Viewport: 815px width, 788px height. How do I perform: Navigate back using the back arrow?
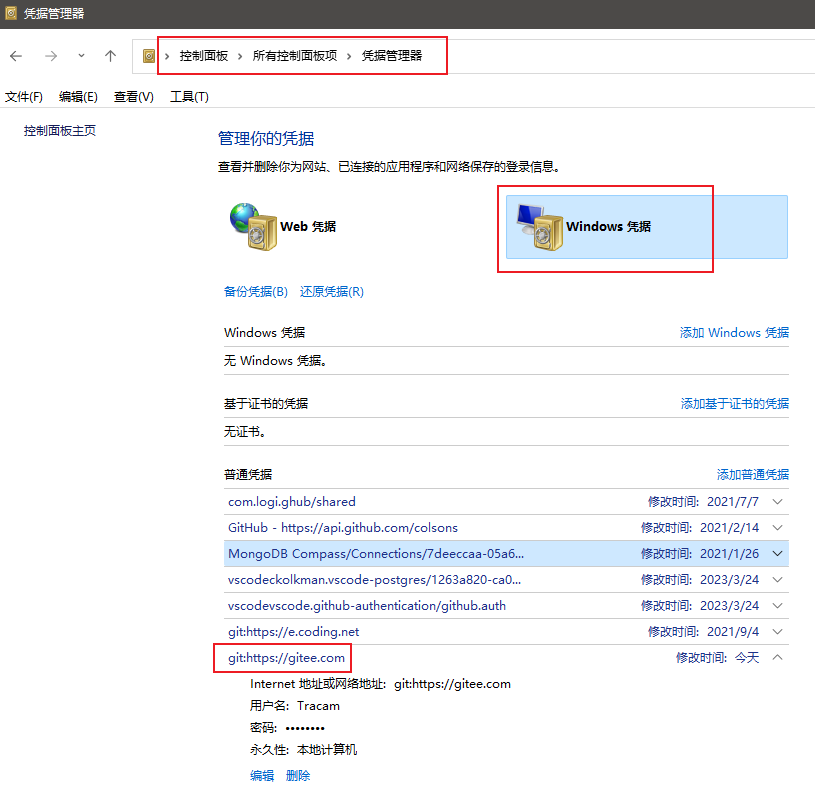16,56
